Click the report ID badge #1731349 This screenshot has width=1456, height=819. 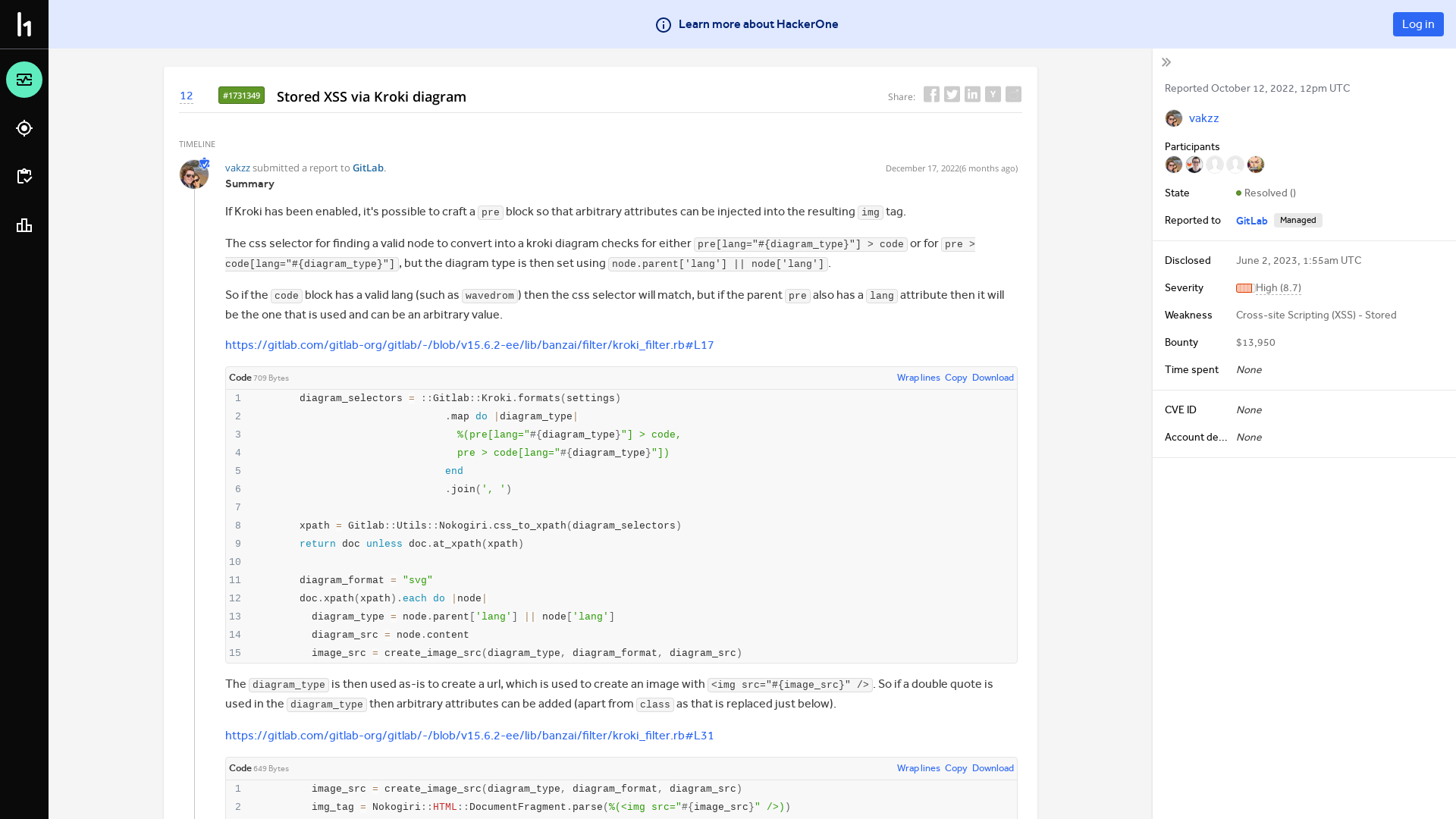coord(241,95)
